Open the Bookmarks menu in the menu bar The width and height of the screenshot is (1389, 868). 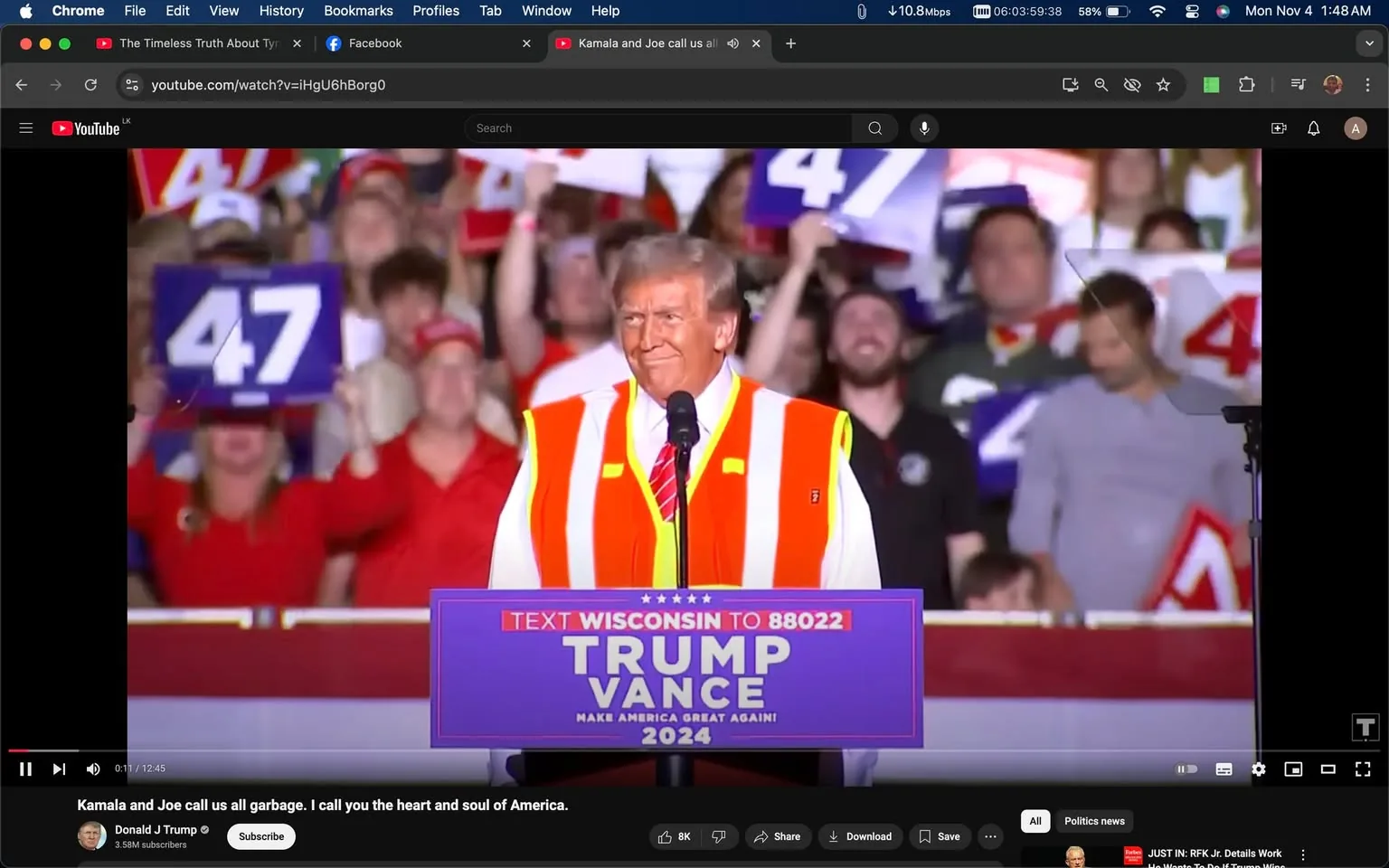tap(358, 11)
